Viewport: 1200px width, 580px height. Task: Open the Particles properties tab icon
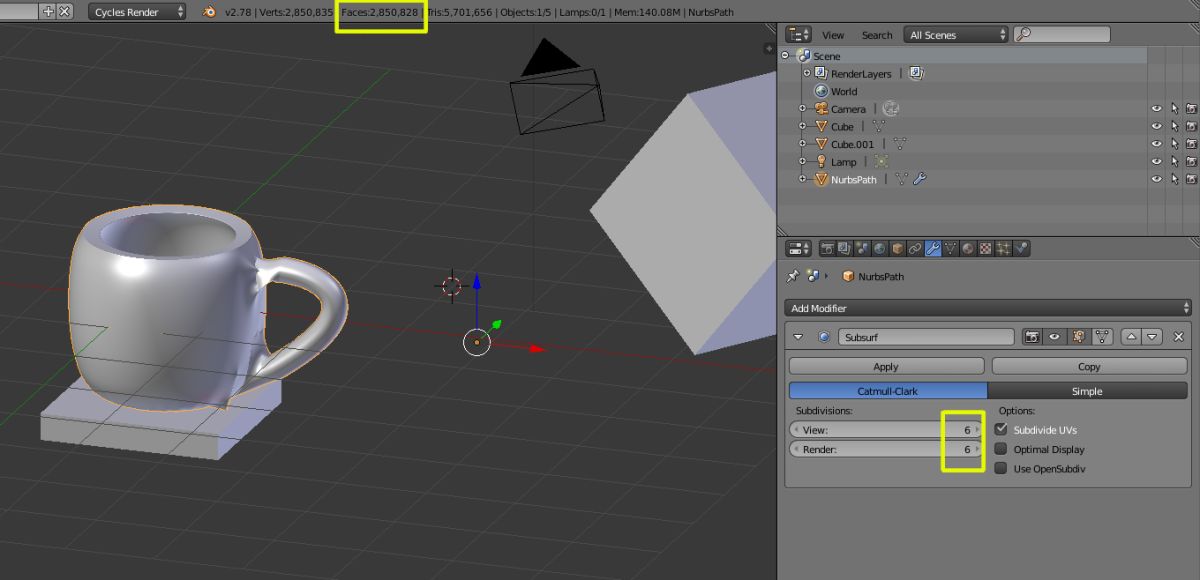pos(1004,249)
